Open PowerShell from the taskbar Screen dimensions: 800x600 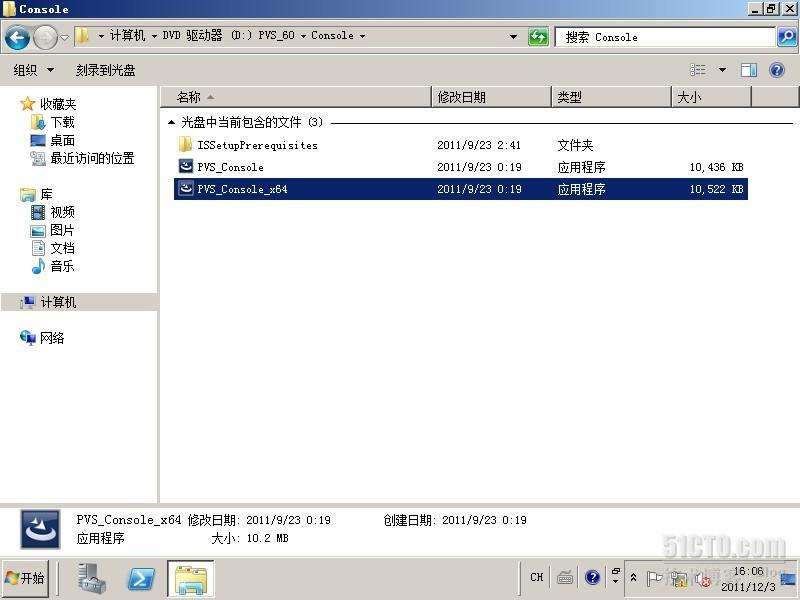(141, 579)
